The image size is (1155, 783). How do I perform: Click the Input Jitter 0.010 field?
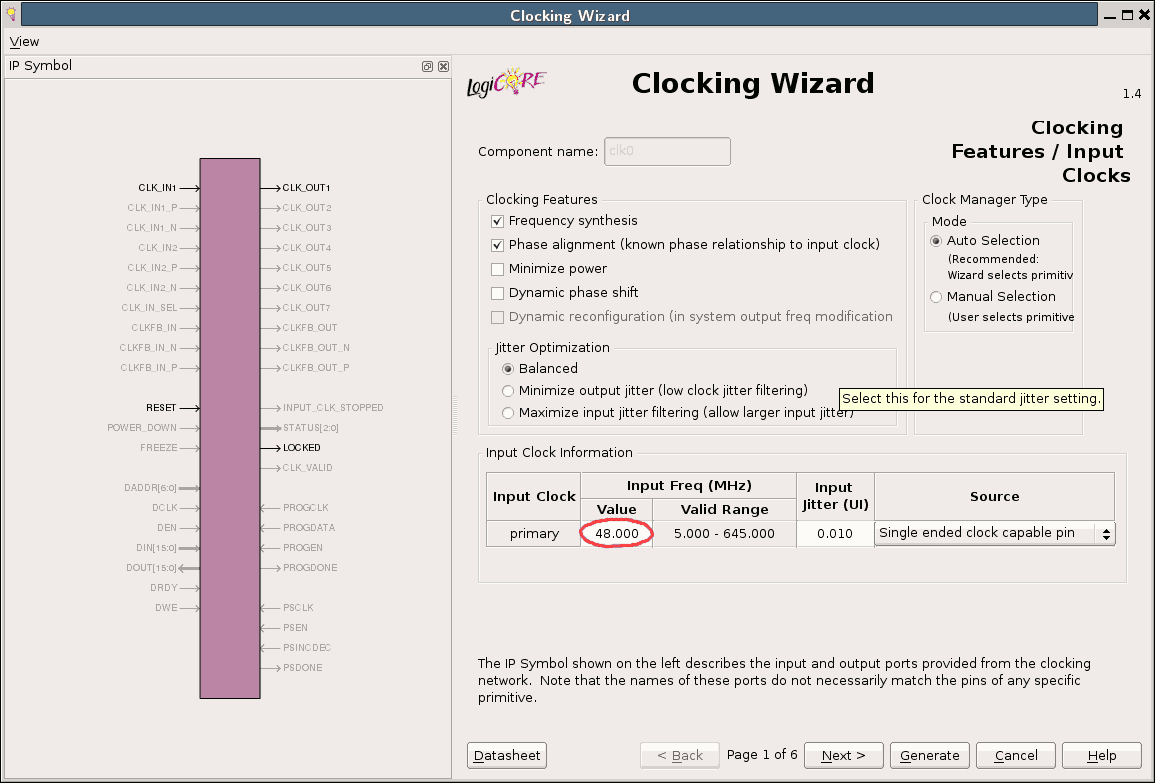coord(834,534)
